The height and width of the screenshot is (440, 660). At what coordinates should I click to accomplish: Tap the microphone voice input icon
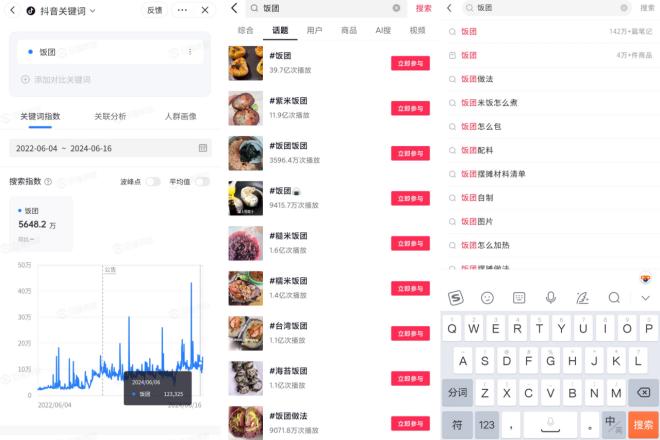point(551,298)
